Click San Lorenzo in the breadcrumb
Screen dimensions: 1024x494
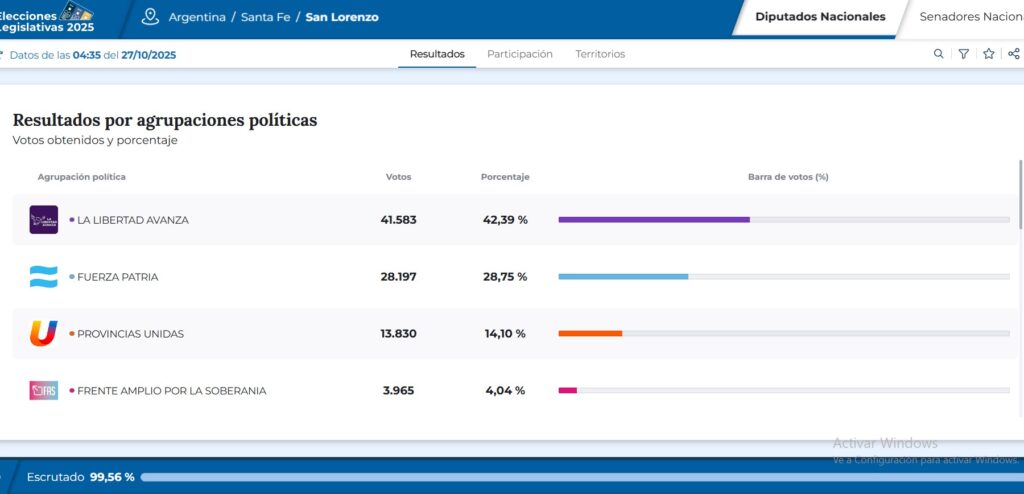pos(342,17)
